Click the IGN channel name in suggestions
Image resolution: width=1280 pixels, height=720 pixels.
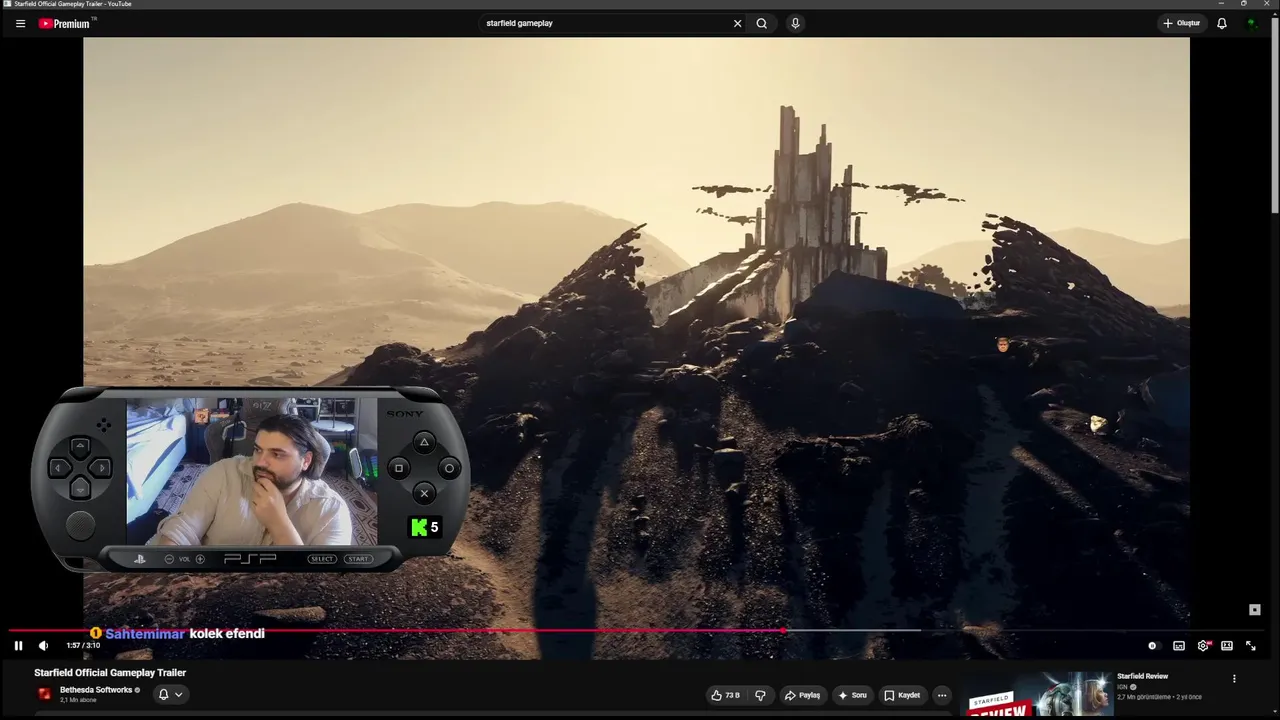1122,687
